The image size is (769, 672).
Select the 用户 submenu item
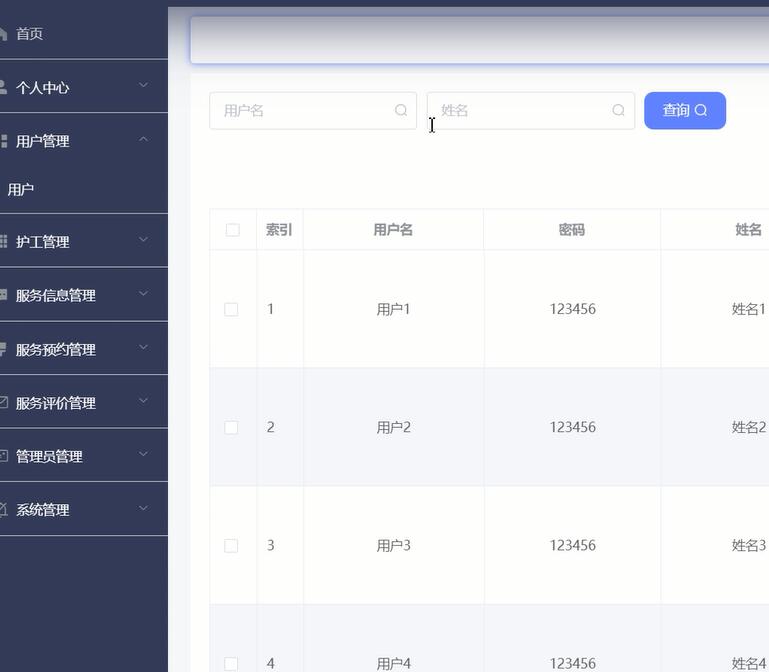point(84,189)
